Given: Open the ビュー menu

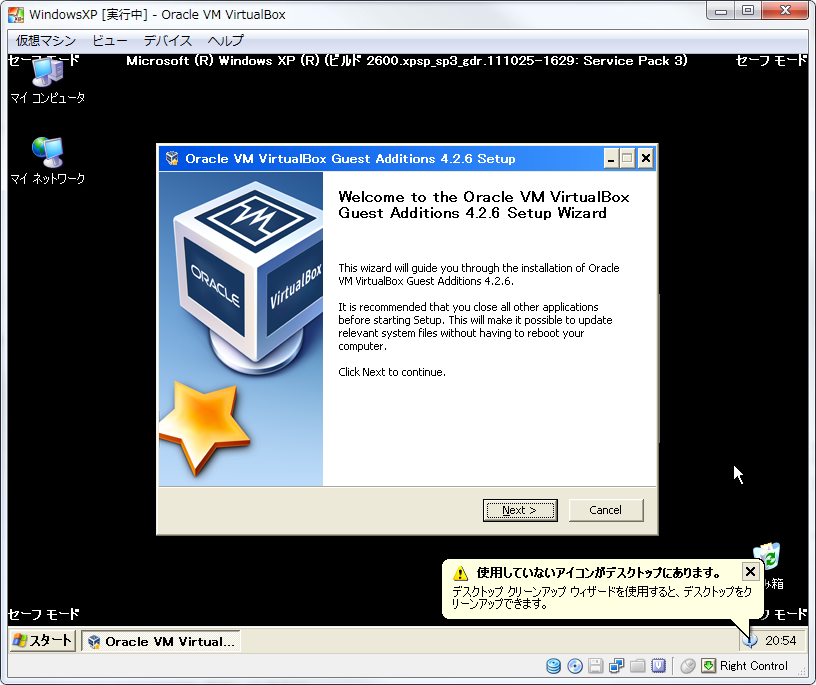Looking at the screenshot, I should tap(110, 41).
